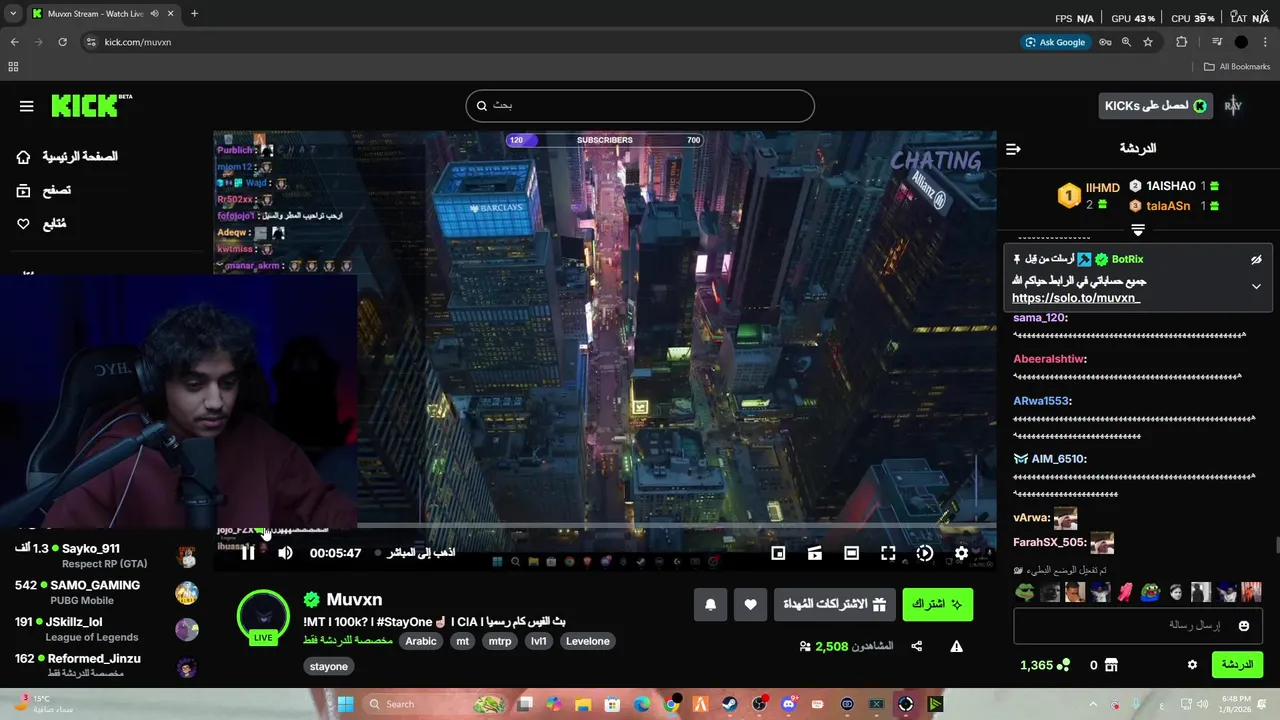1280x720 pixels.
Task: Select the lvl1 tag chip
Action: (539, 641)
